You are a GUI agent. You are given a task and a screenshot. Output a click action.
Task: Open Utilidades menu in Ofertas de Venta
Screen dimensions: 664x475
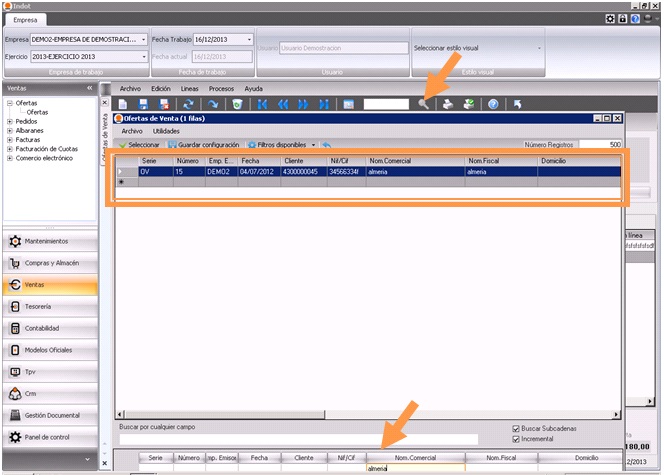[166, 131]
